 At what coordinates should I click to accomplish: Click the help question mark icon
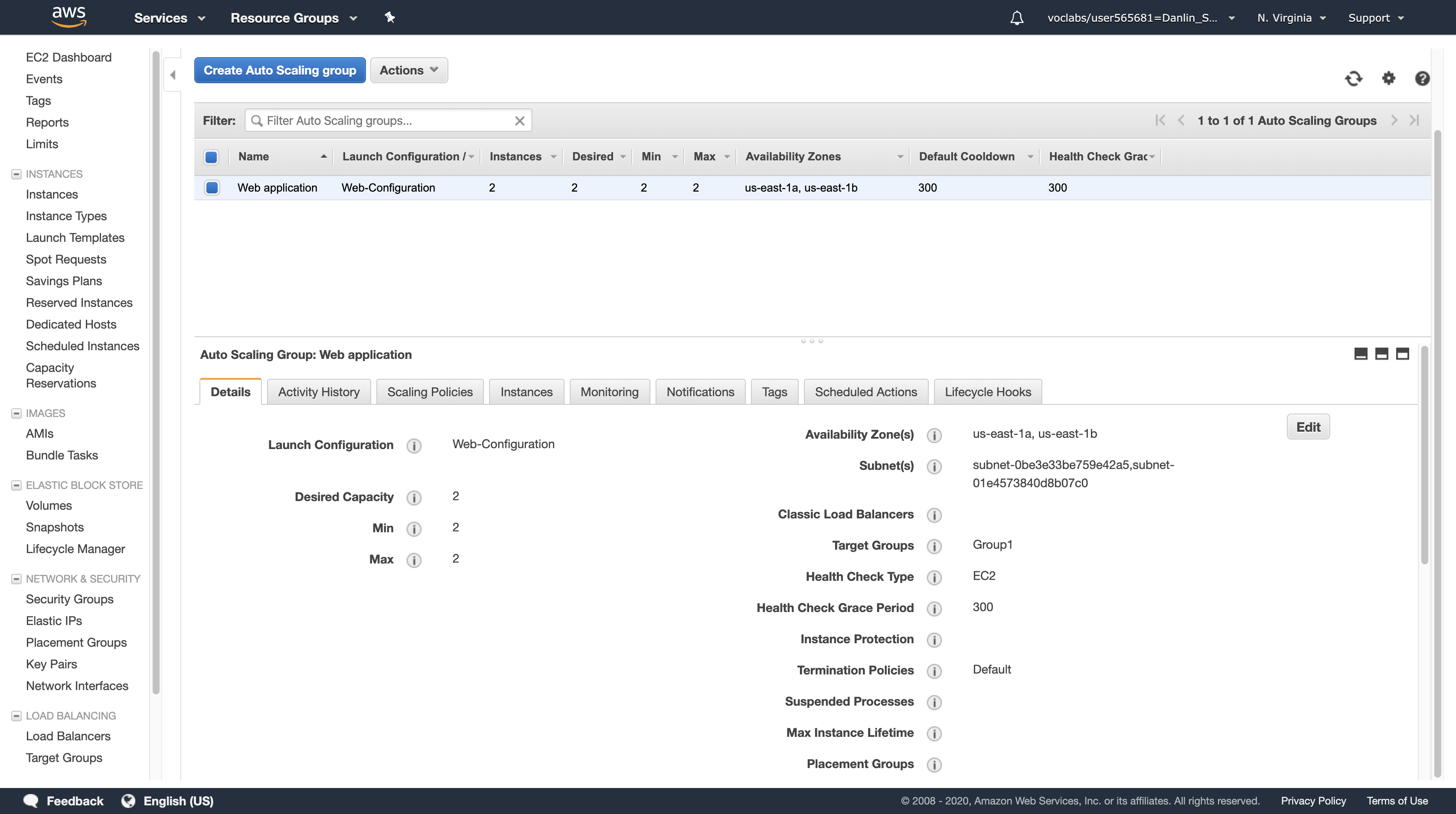pos(1422,78)
